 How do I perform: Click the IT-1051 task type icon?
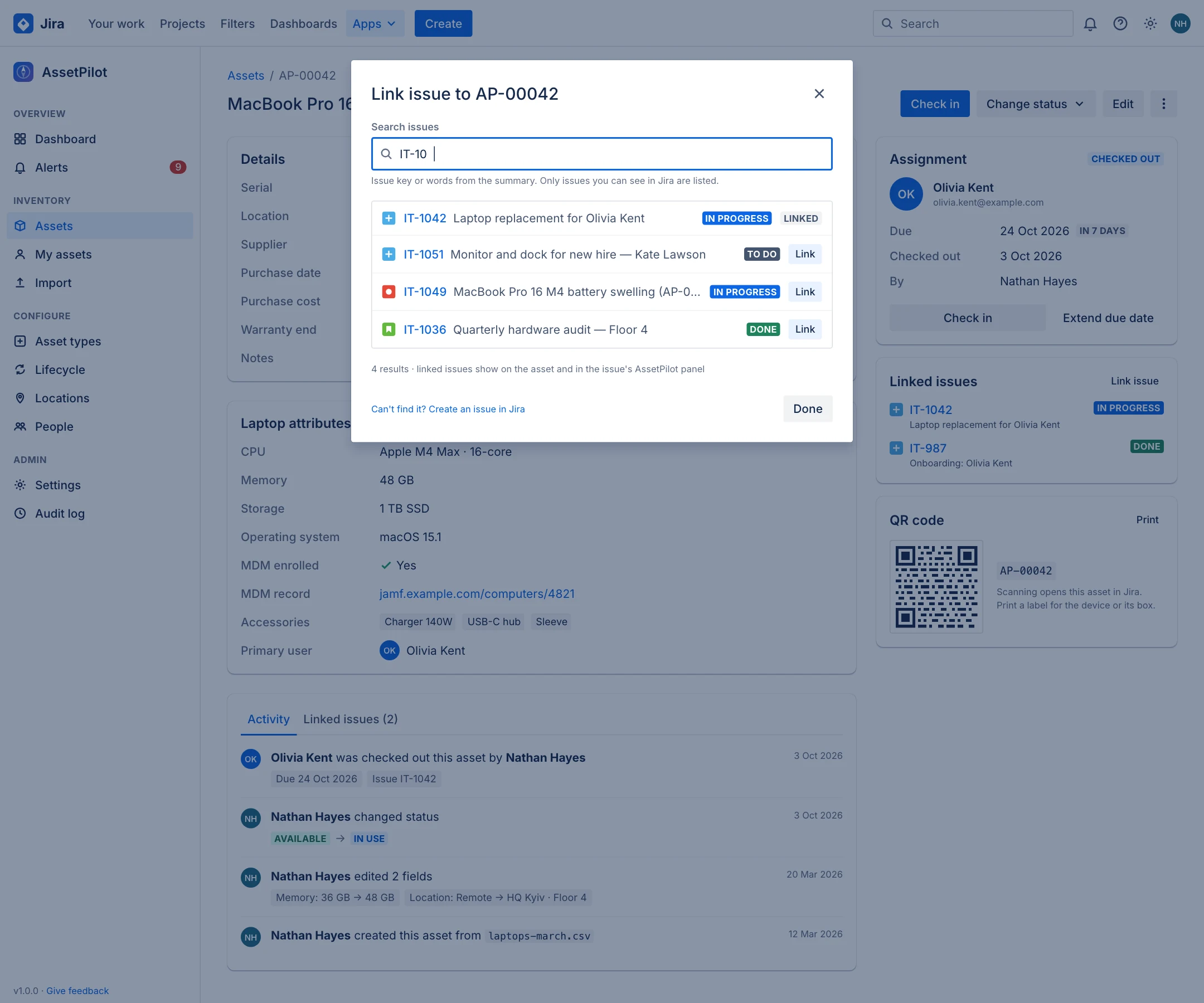click(x=389, y=255)
